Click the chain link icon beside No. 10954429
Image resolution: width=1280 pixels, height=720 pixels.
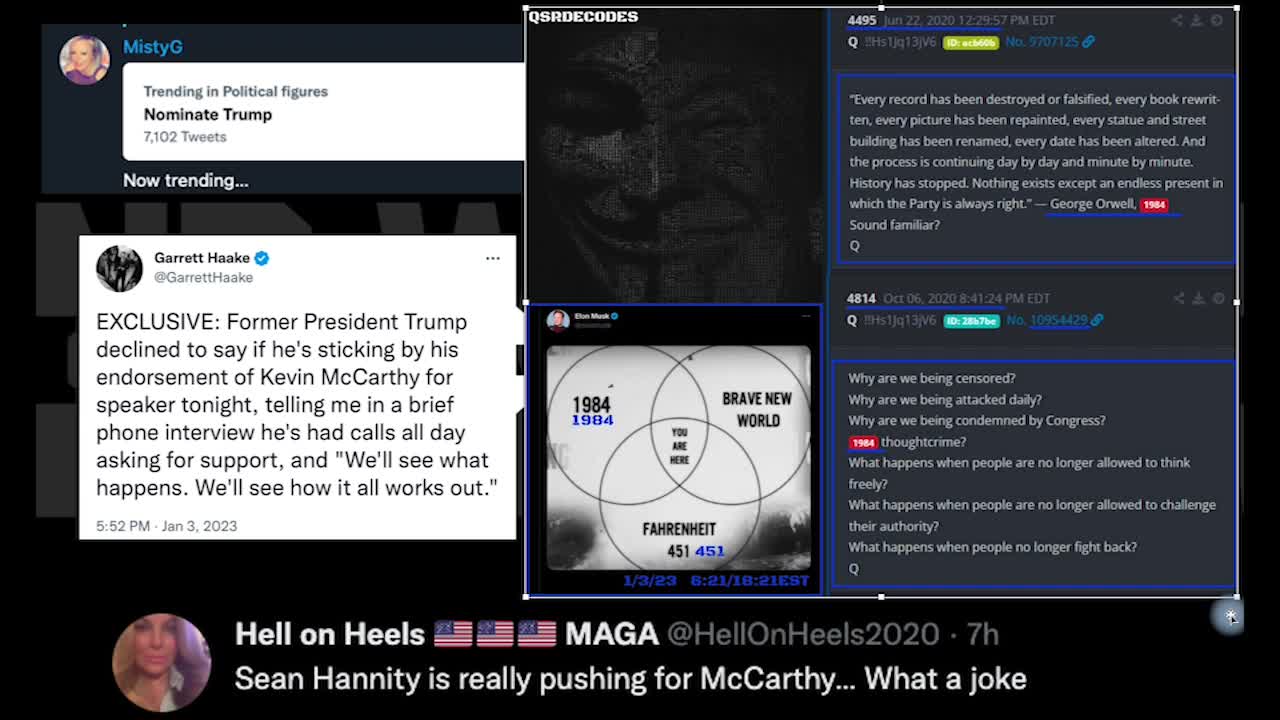click(1097, 320)
